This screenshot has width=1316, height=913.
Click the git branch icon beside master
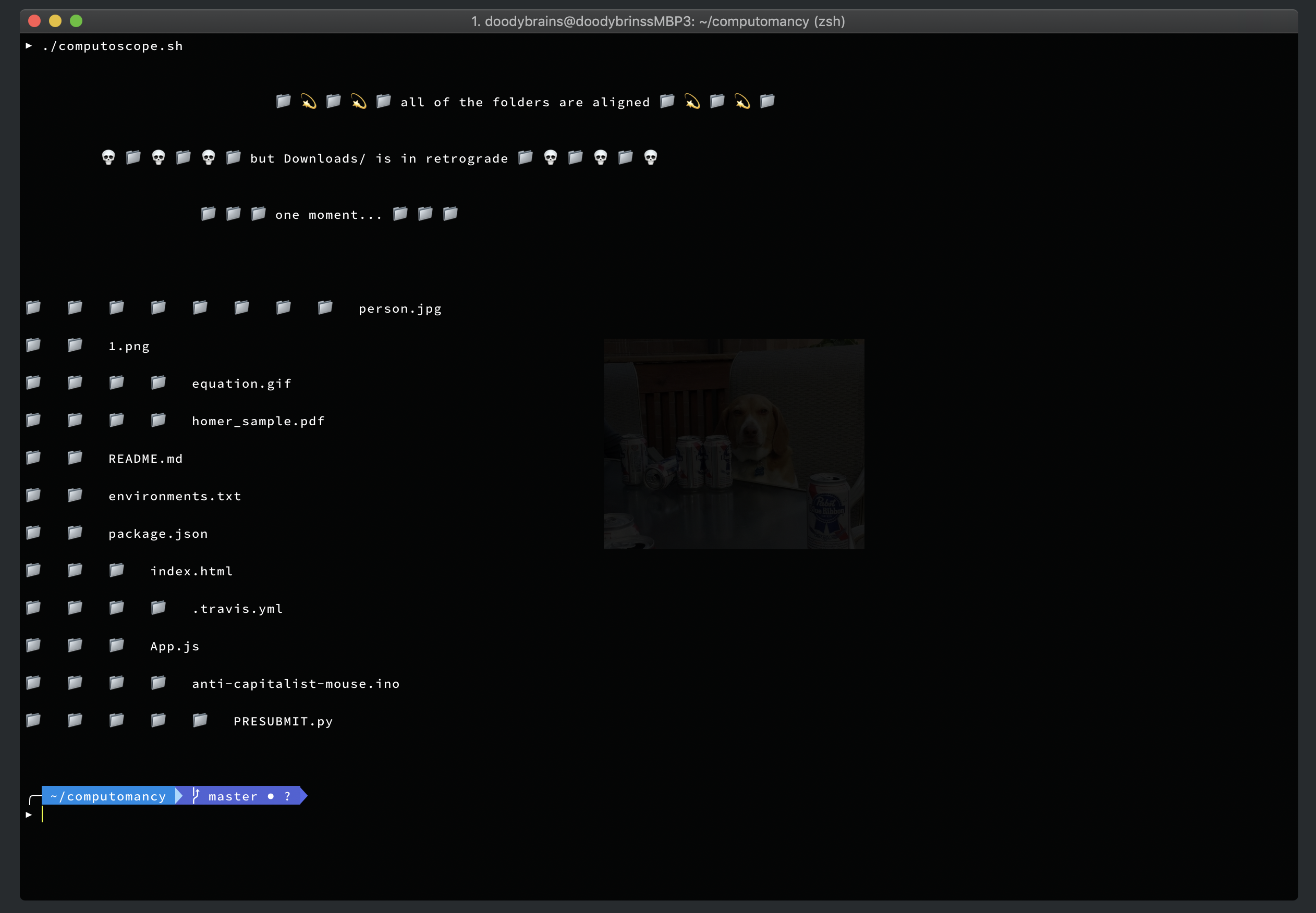(x=196, y=796)
